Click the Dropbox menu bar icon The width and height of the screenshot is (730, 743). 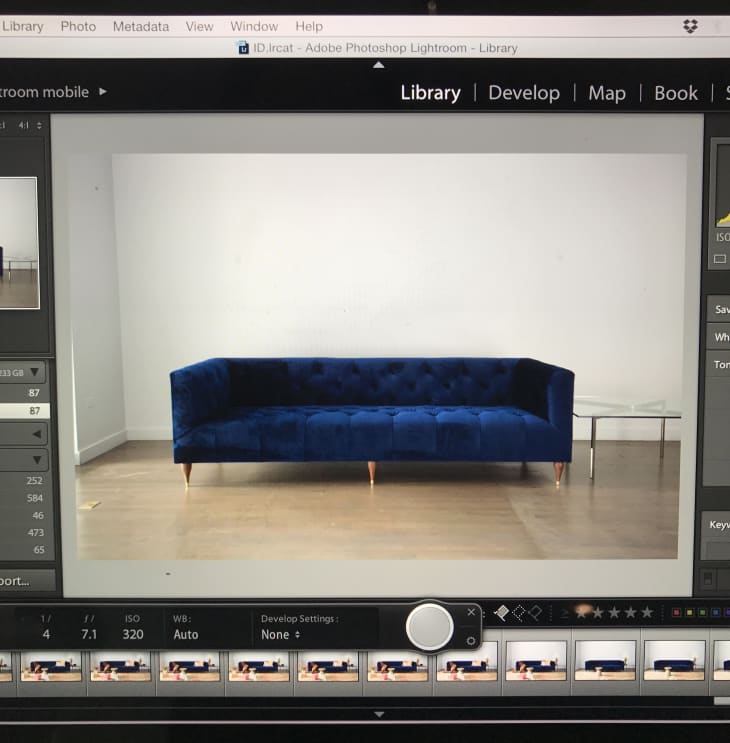(690, 26)
